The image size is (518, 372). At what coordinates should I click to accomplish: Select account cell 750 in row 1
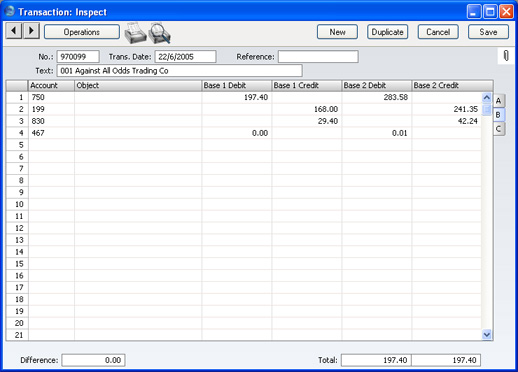(x=51, y=97)
